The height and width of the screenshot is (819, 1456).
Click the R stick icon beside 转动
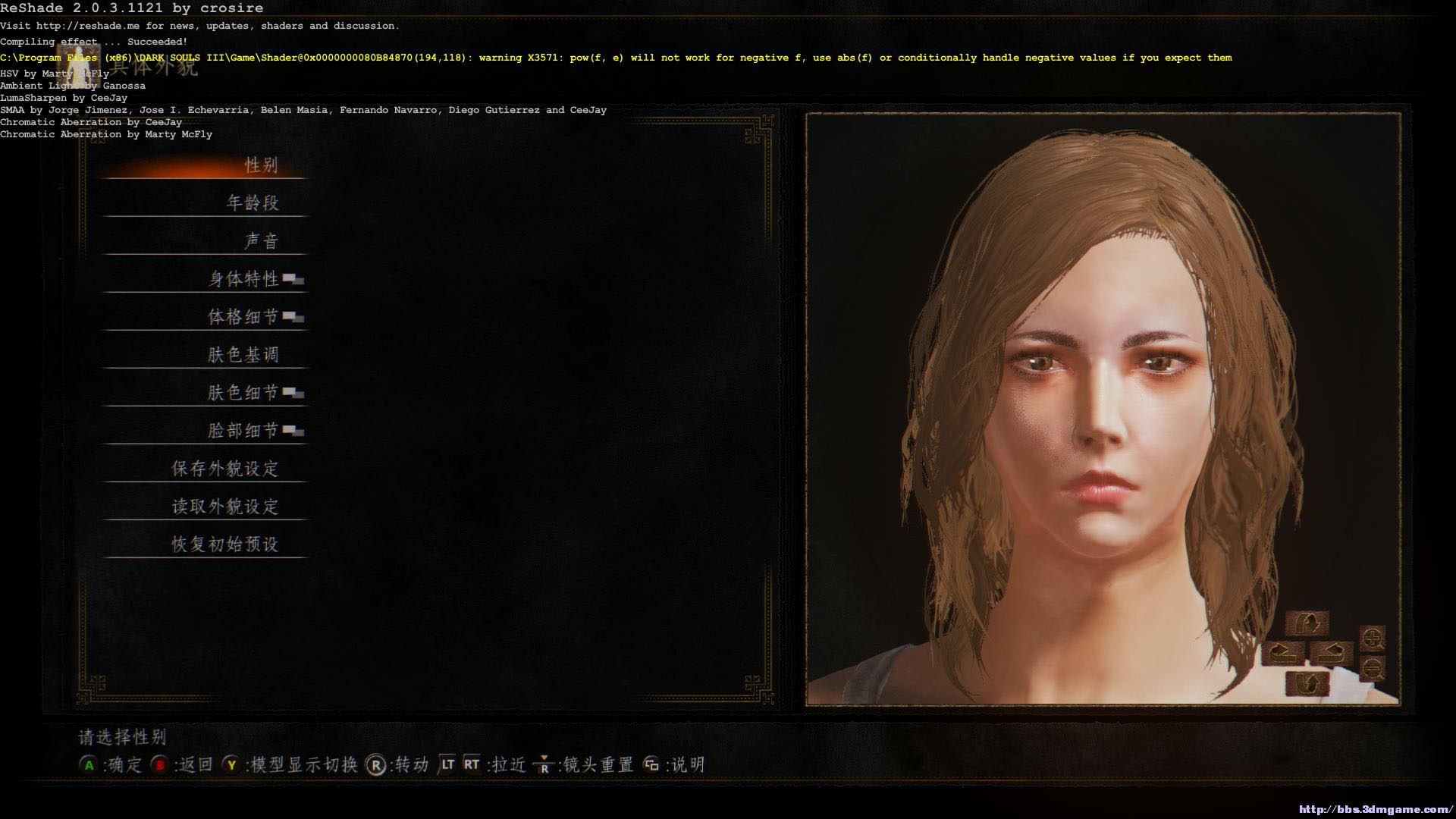tap(375, 765)
